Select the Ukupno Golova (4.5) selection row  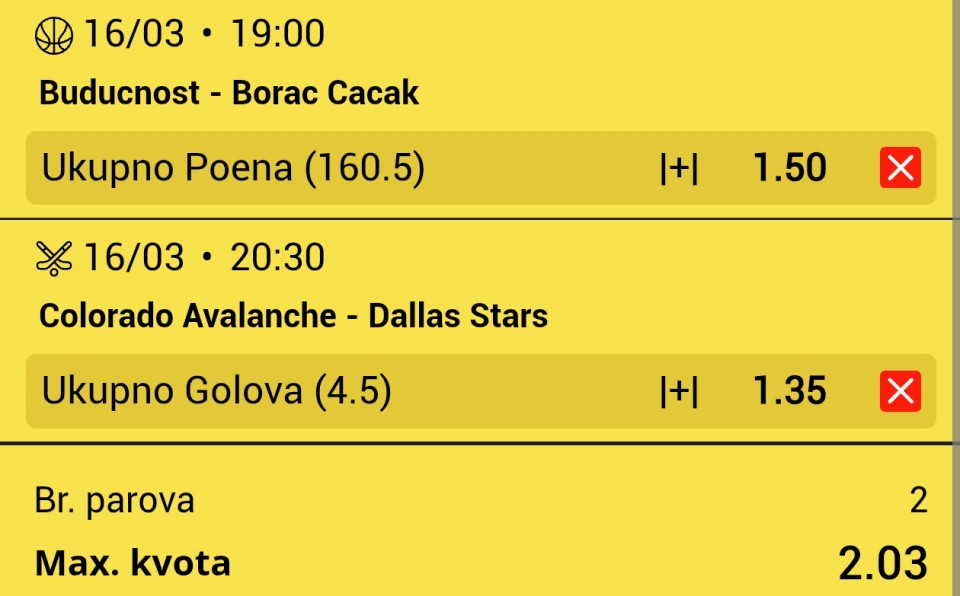481,391
